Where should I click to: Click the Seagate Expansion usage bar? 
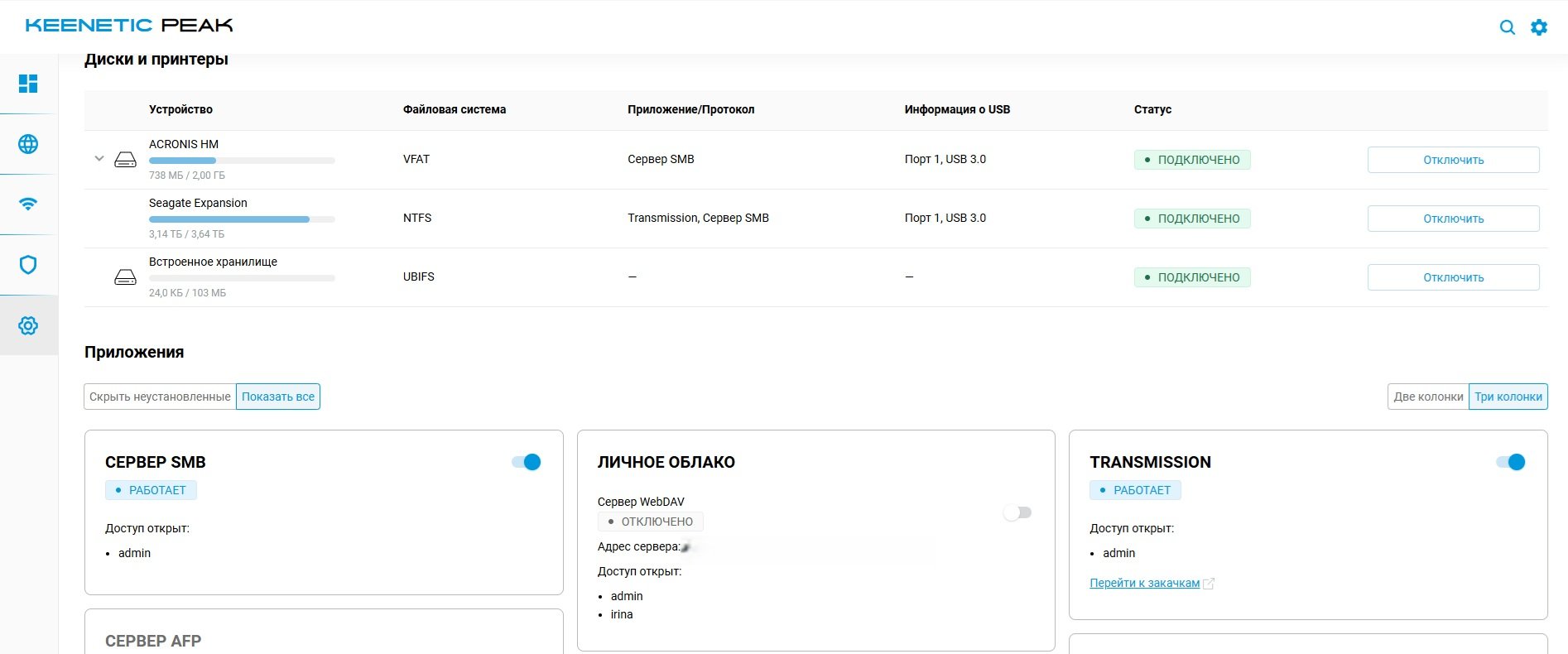point(242,219)
